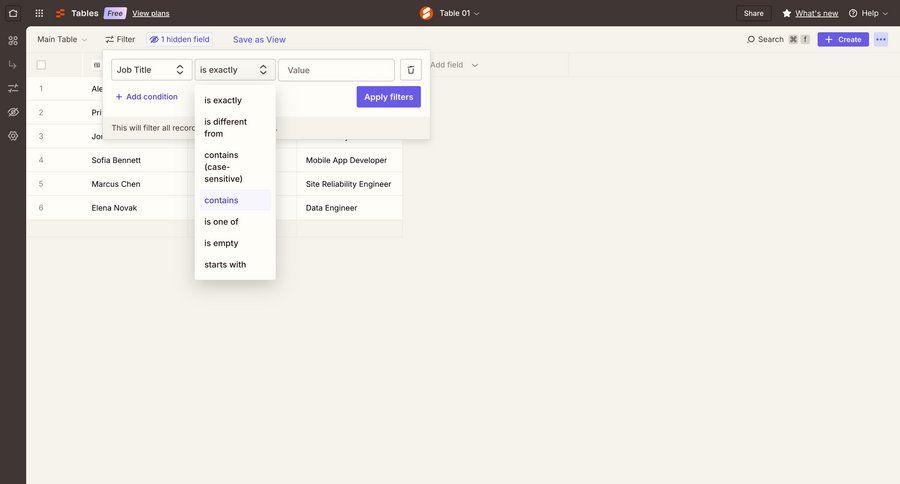Open the What's new link

pos(816,13)
